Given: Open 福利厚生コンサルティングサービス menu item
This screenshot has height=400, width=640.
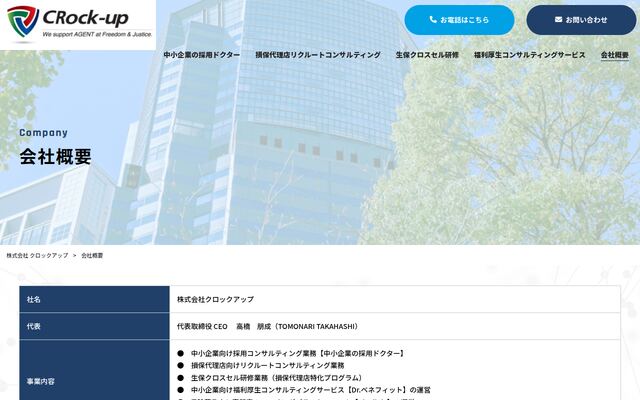Looking at the screenshot, I should tap(529, 55).
